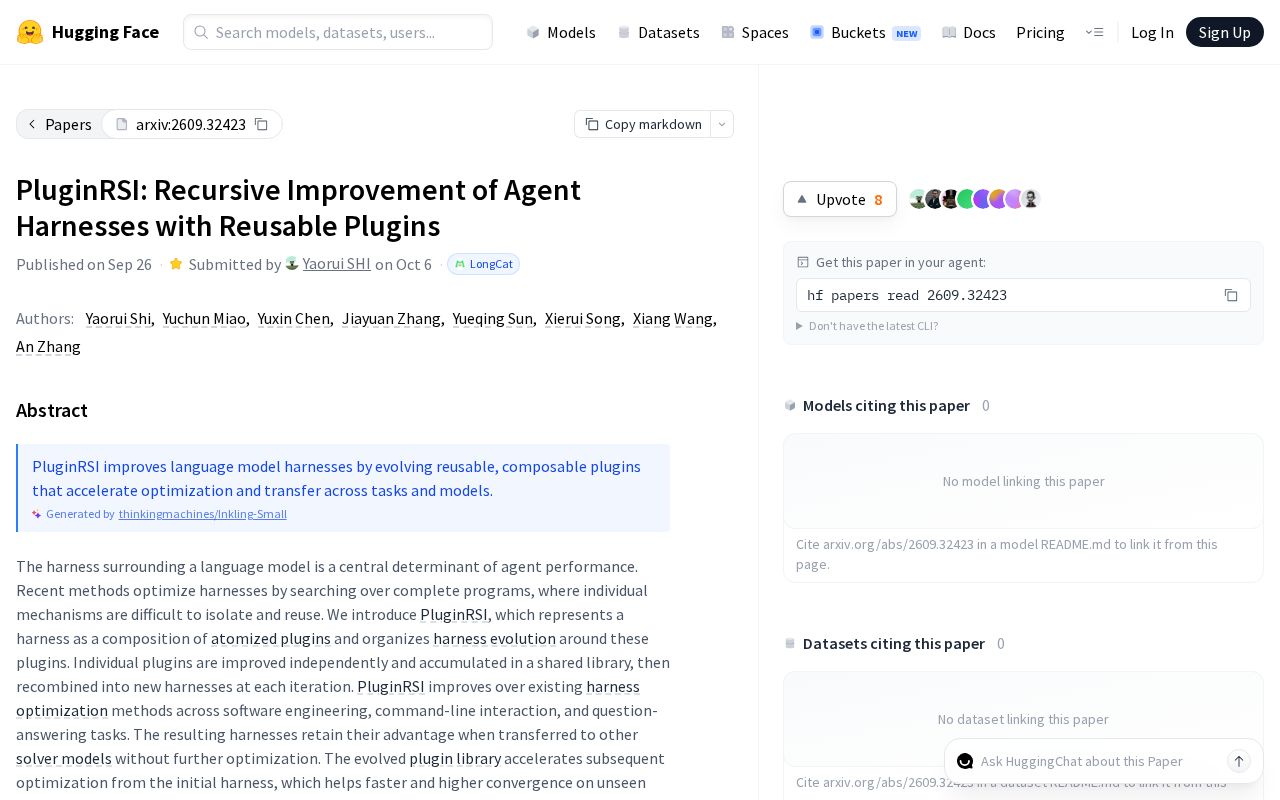Click the LongCat organization badge

point(483,264)
